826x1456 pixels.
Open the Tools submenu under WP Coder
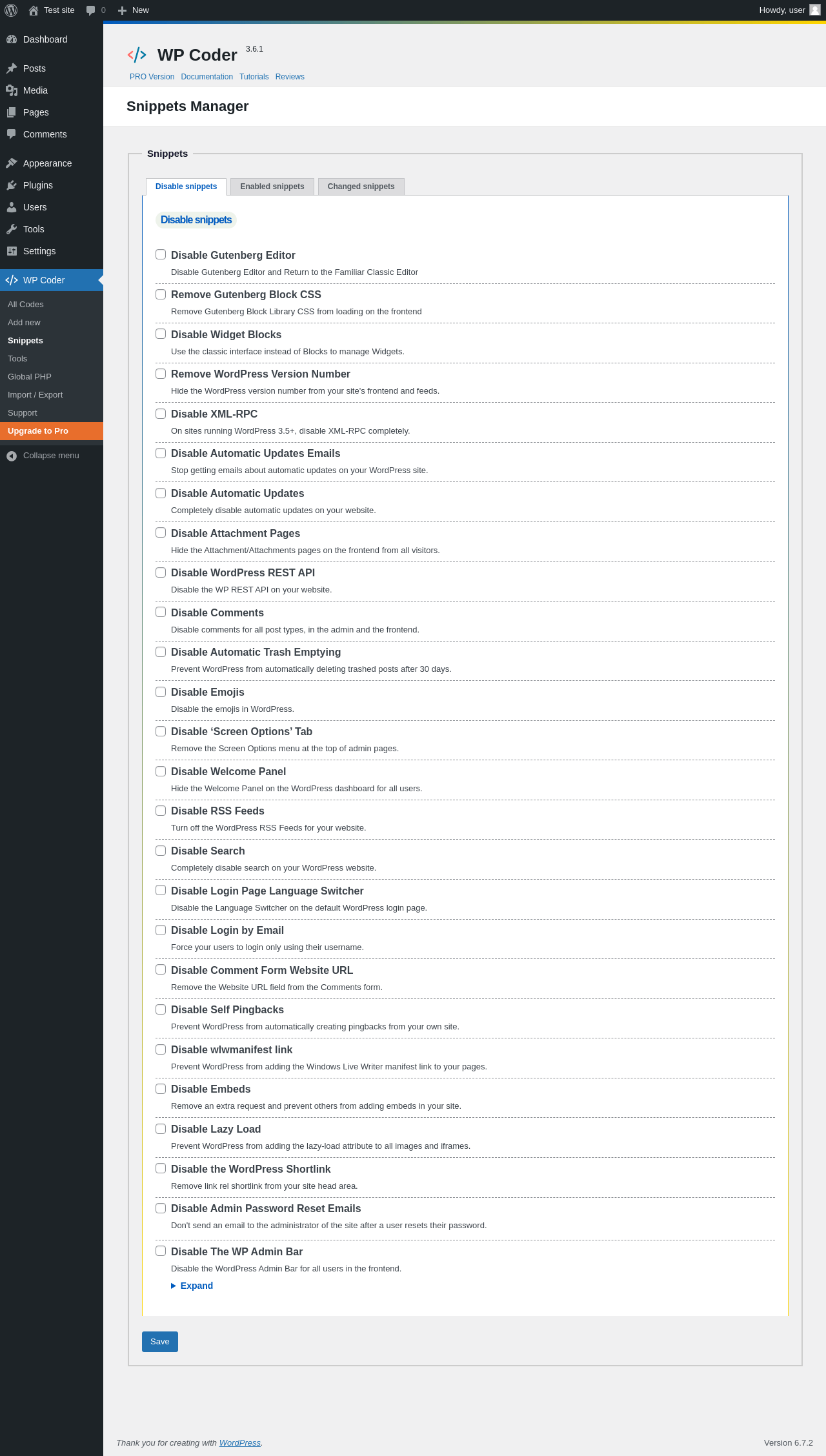(17, 359)
